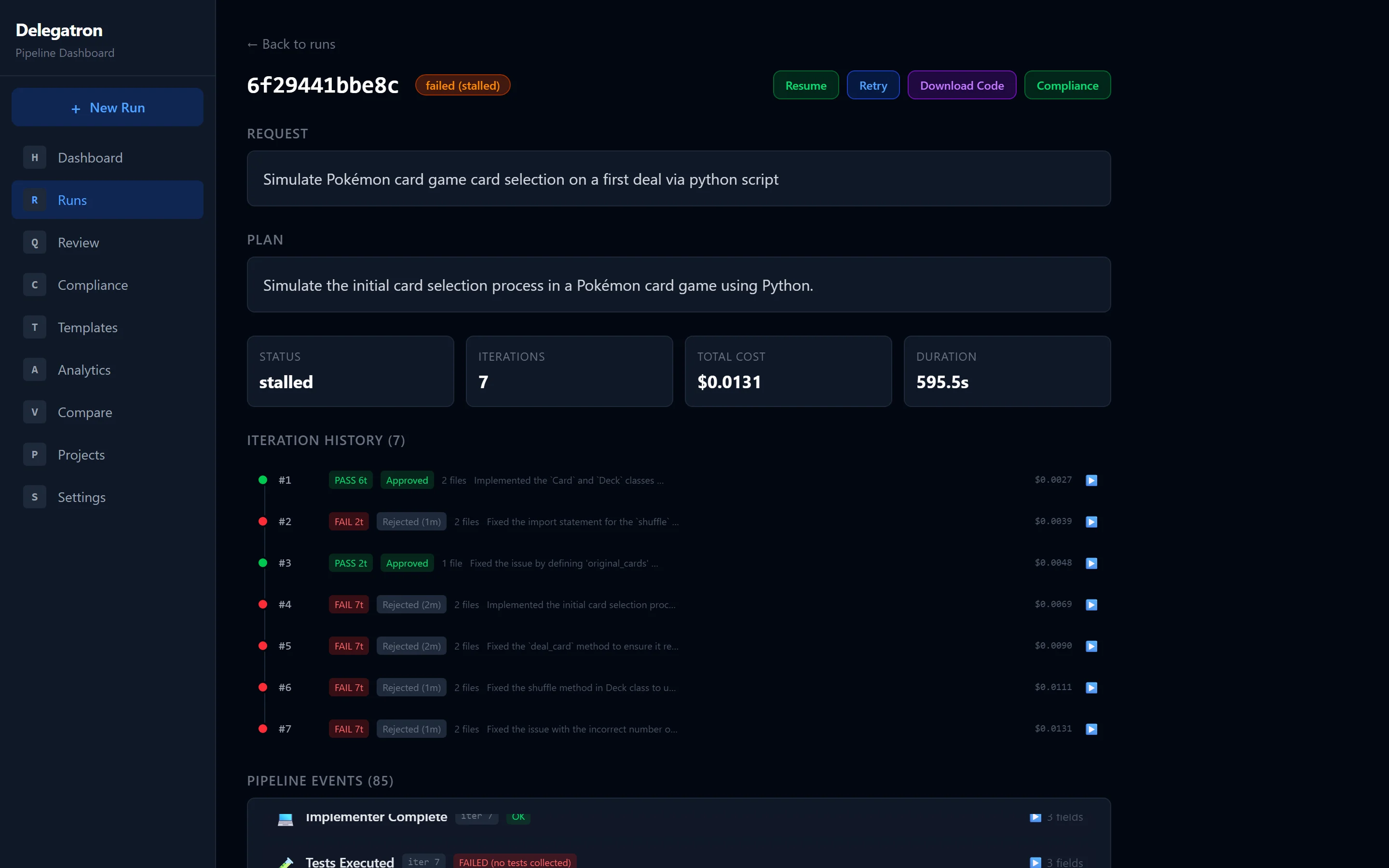
Task: Open Settings from the sidebar
Action: point(108,497)
